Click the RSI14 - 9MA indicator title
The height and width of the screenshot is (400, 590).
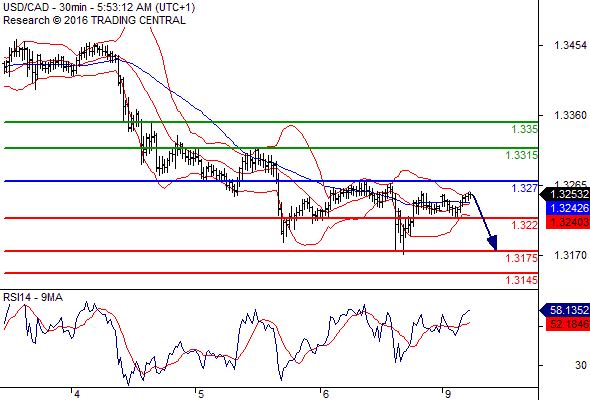[x=33, y=297]
